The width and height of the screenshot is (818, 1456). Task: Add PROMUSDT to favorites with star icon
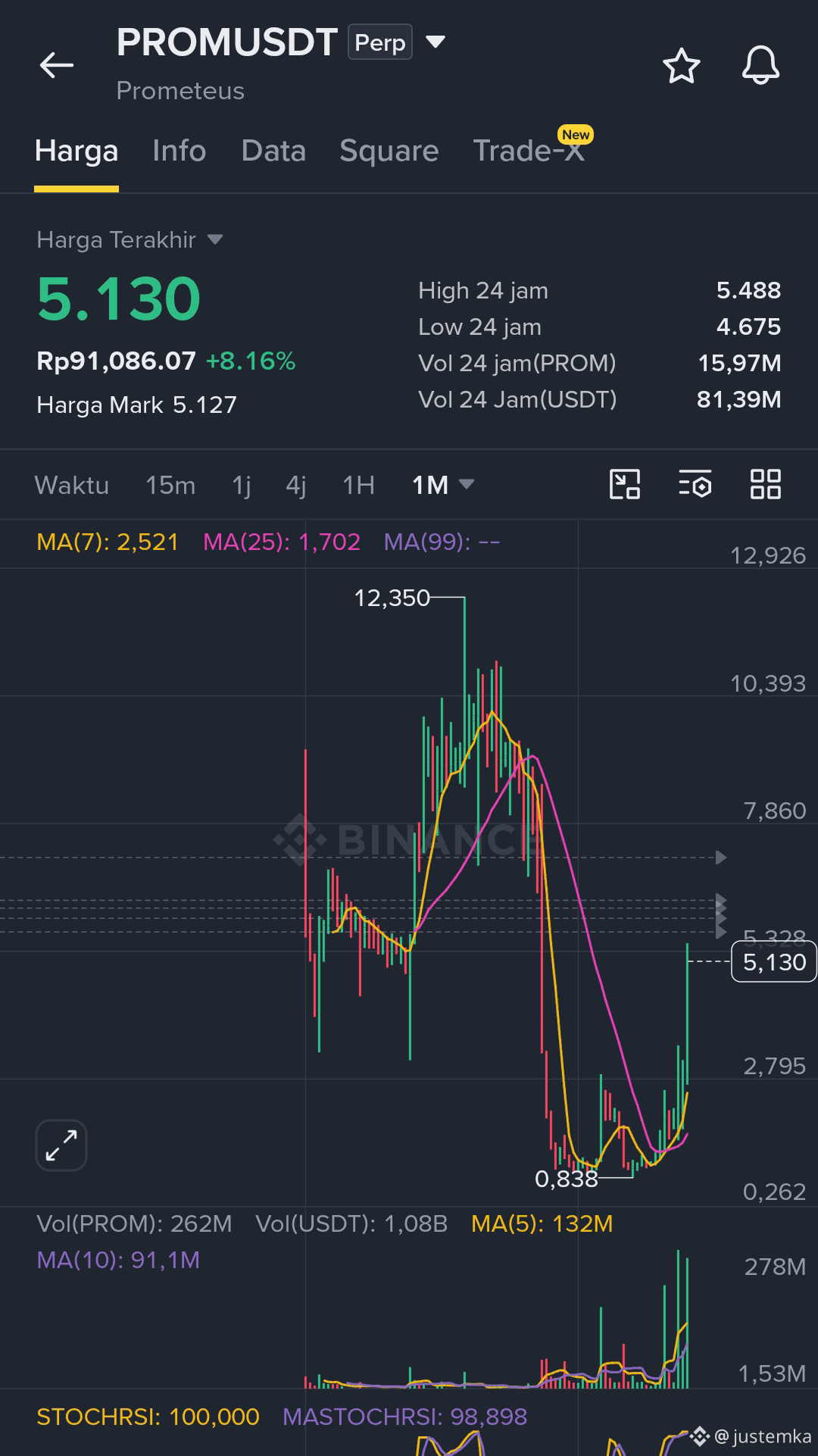[681, 66]
